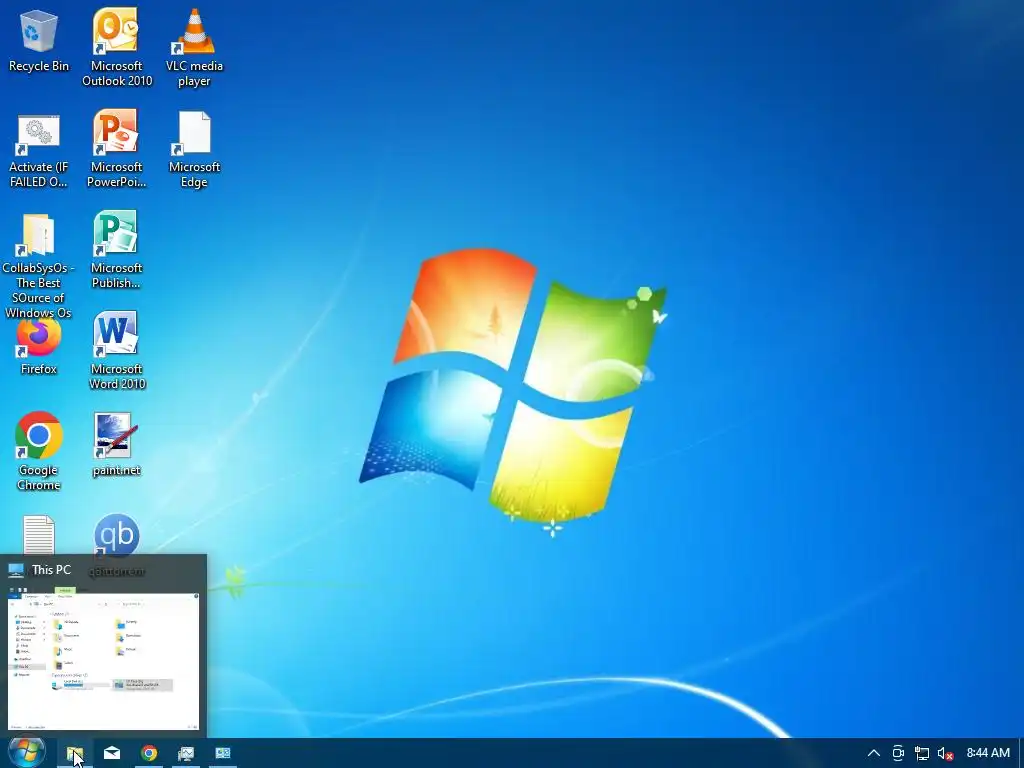Select the qBittorrent desktop icon
1024x768 pixels.
point(116,536)
